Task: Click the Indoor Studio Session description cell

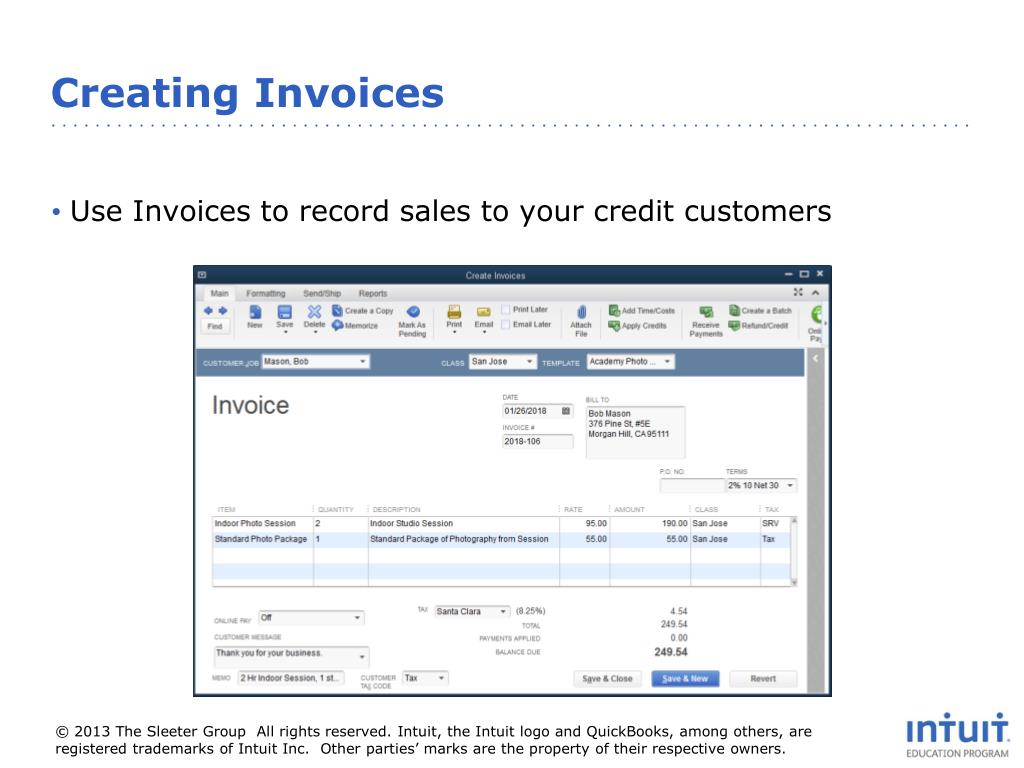Action: coord(463,524)
